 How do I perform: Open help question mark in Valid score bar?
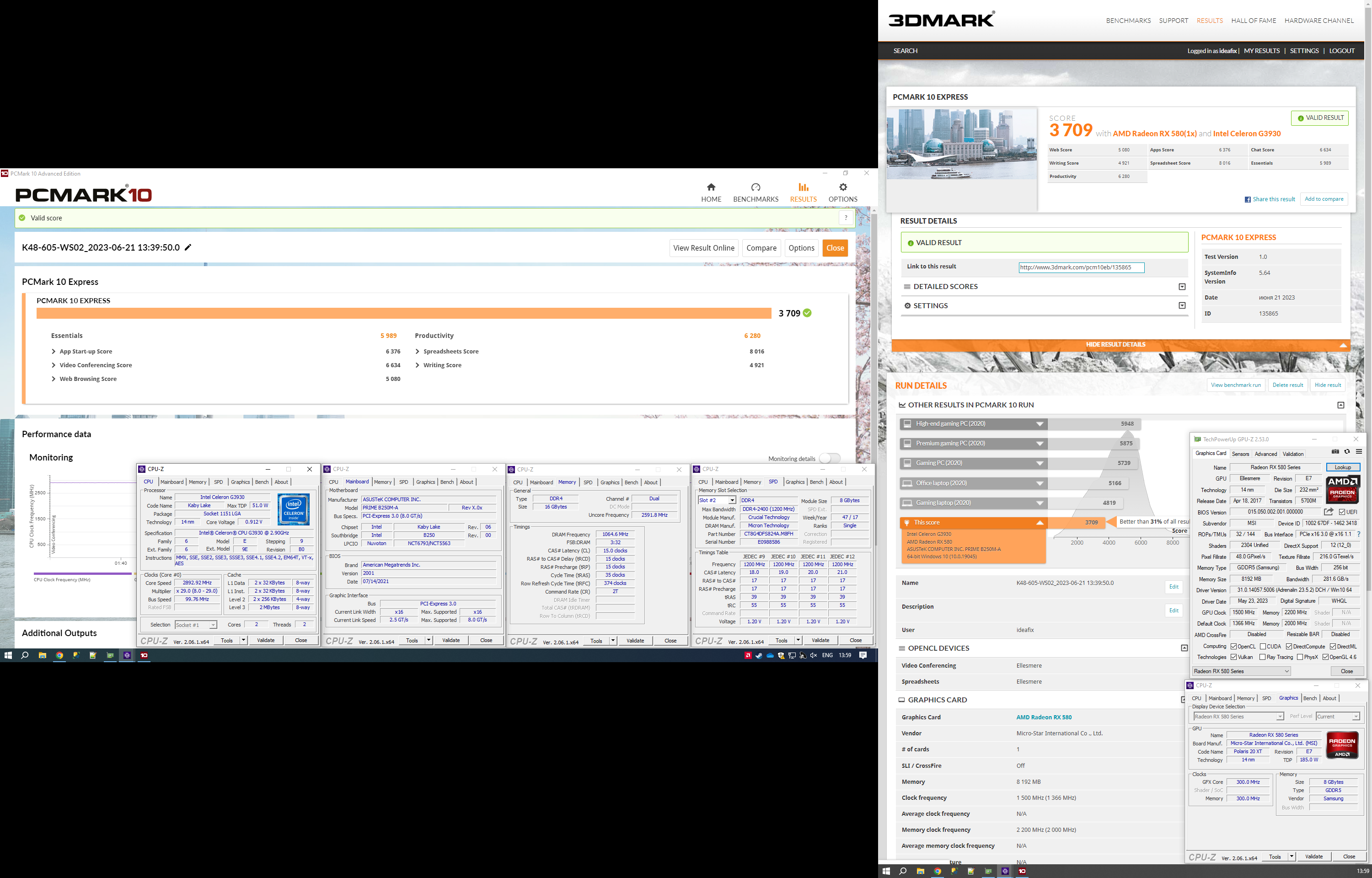846,218
